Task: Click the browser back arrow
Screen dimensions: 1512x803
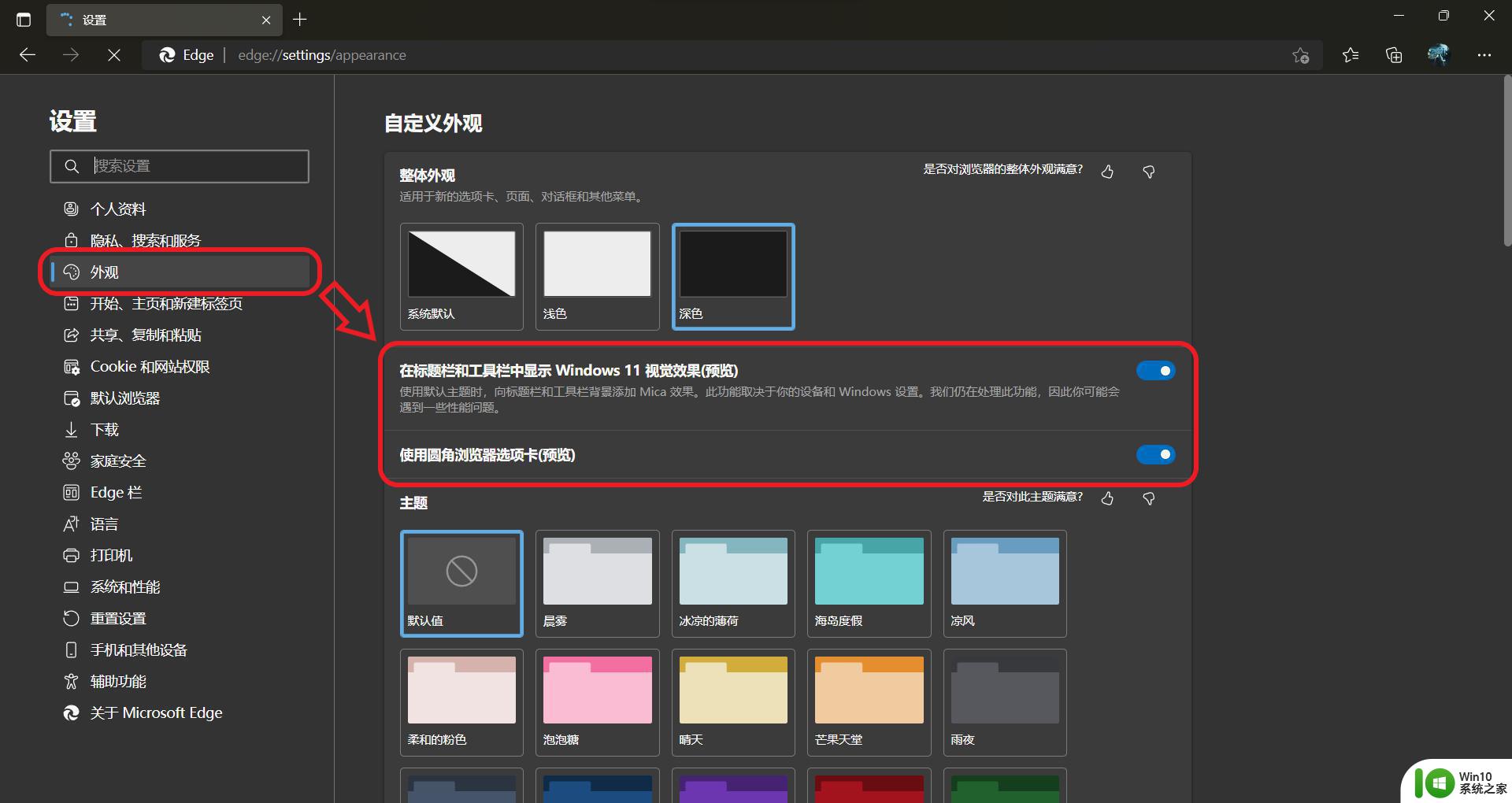Action: 28,55
